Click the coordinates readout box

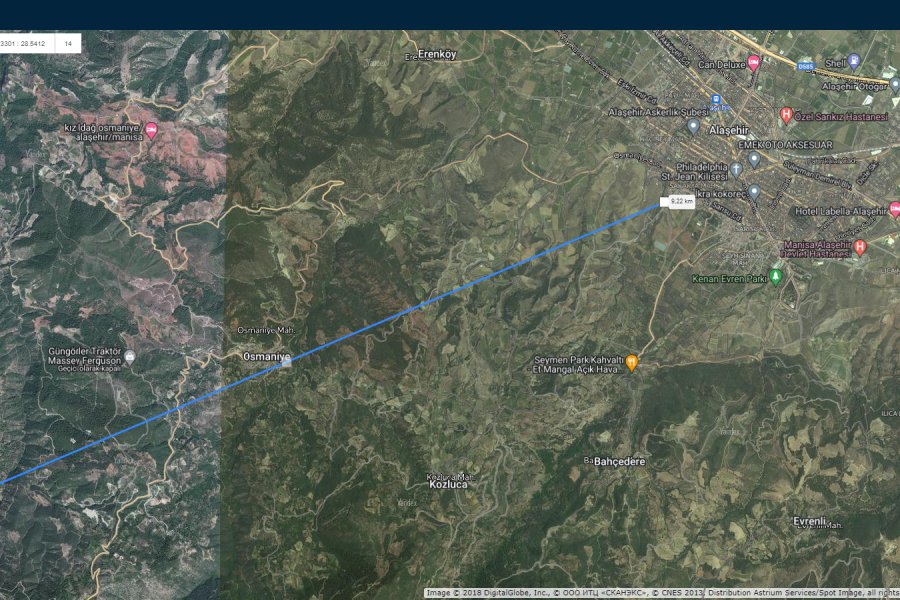point(27,44)
